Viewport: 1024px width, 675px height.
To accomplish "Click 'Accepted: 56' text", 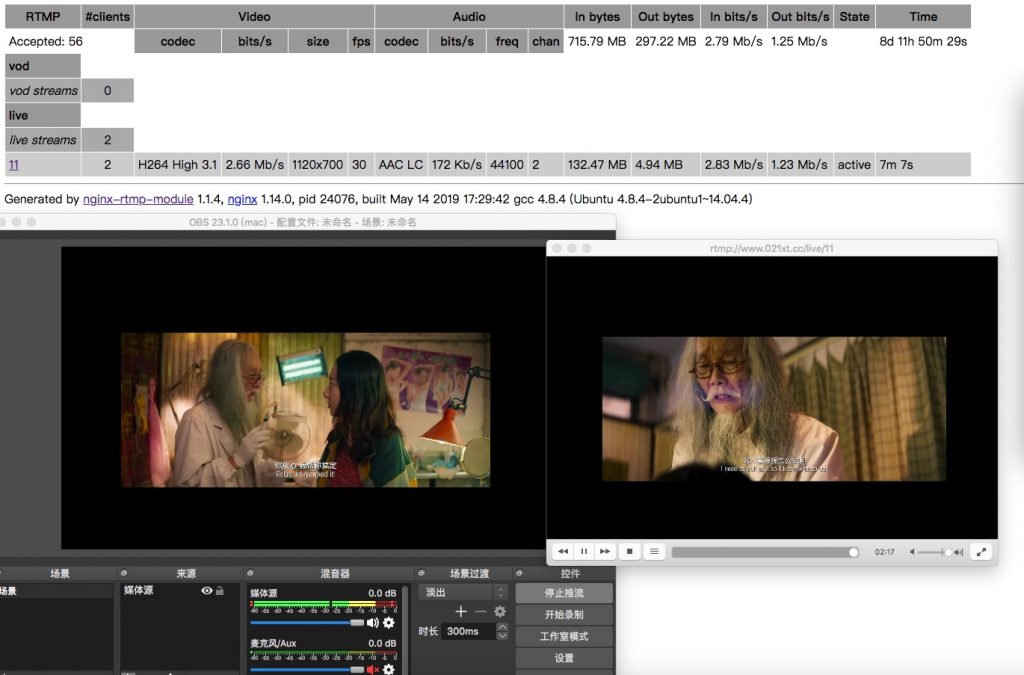I will pos(46,41).
